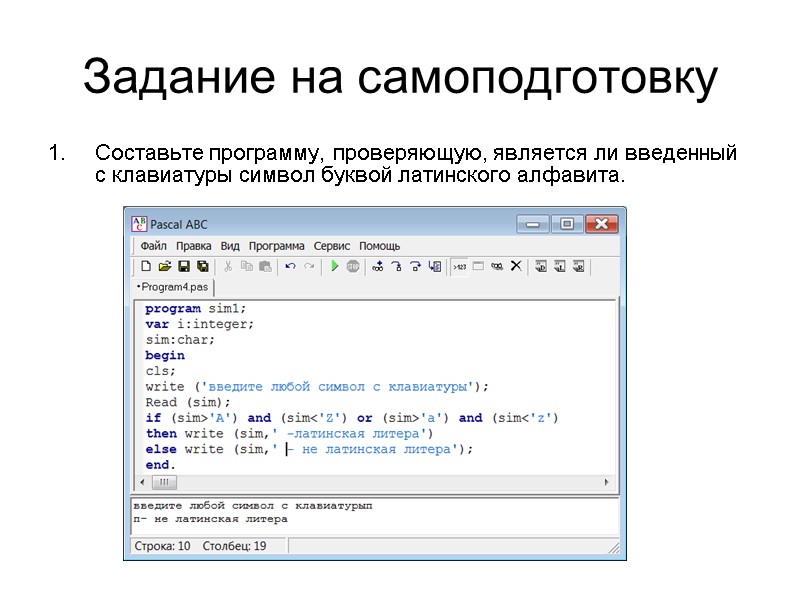Screen dimensions: 800x600
Task: Toggle the output window >123 icon
Action: point(460,266)
